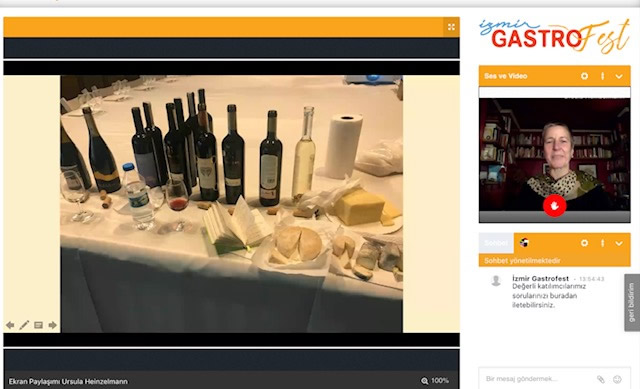The image size is (640, 389).
Task: Switch to the Sohbet tab
Action: (496, 243)
